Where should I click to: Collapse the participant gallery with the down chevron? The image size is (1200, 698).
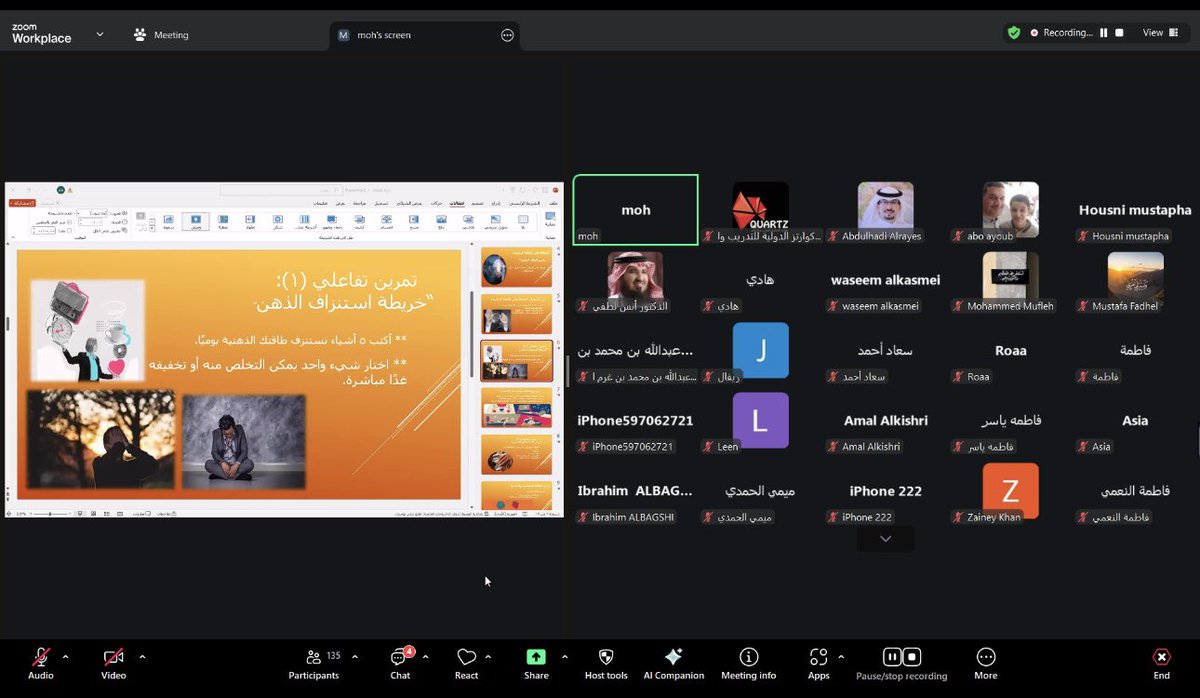click(884, 538)
